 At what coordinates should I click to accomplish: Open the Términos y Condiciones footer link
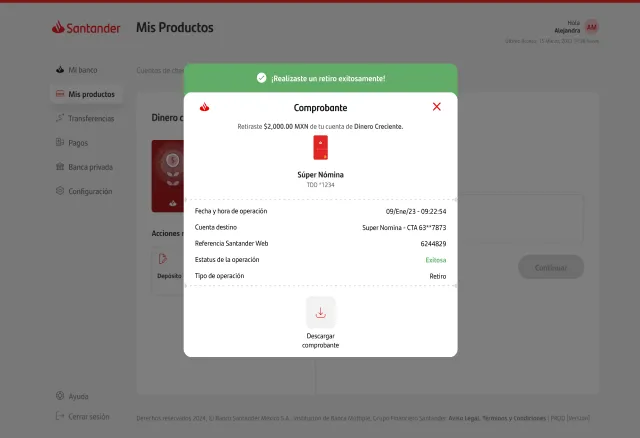[x=514, y=418]
